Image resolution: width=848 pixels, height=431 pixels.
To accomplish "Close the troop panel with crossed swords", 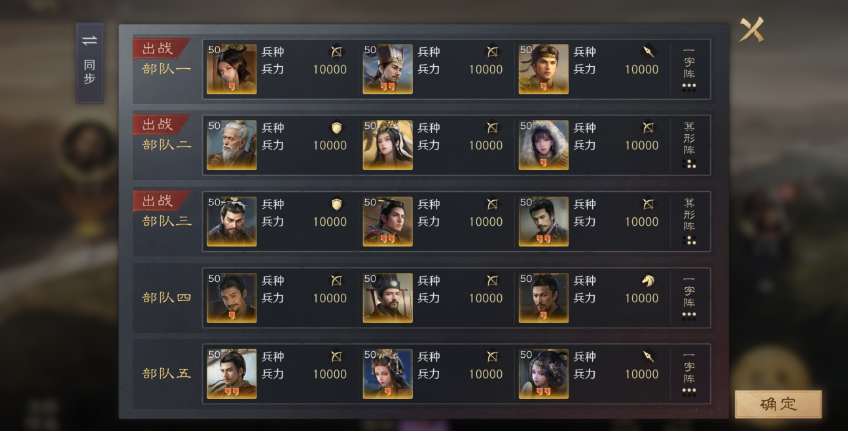I will coord(752,29).
